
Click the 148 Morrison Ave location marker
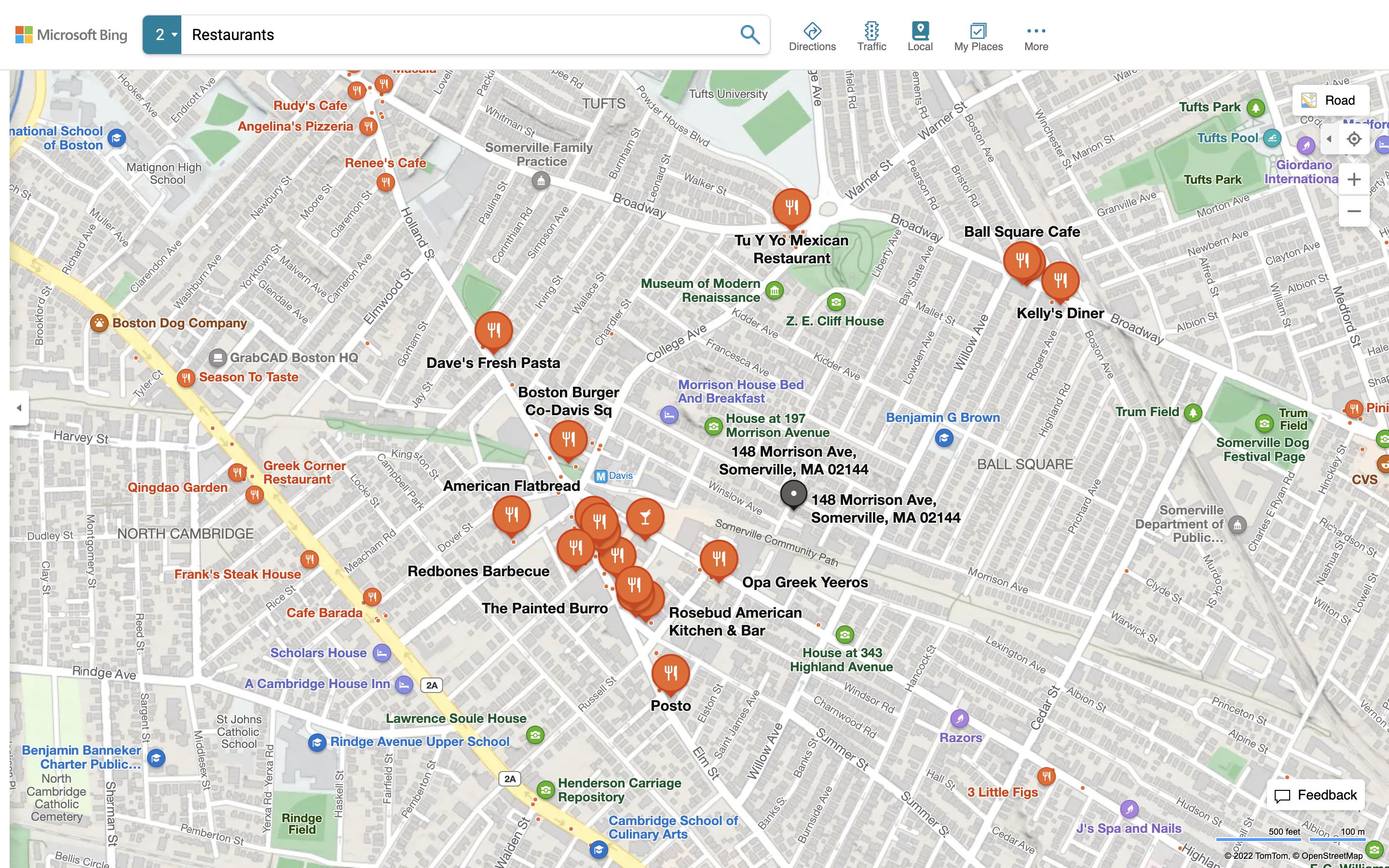pyautogui.click(x=793, y=494)
